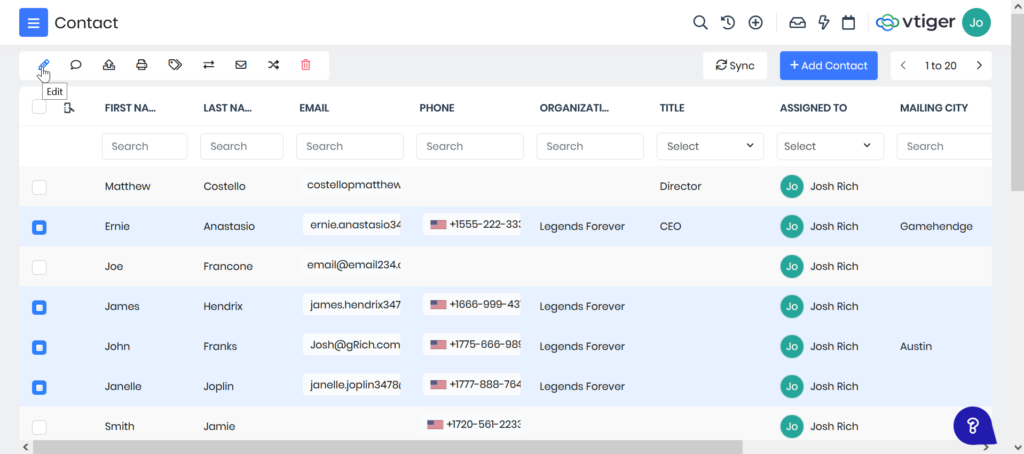
Task: Click the tag icon in toolbar
Action: tap(175, 65)
